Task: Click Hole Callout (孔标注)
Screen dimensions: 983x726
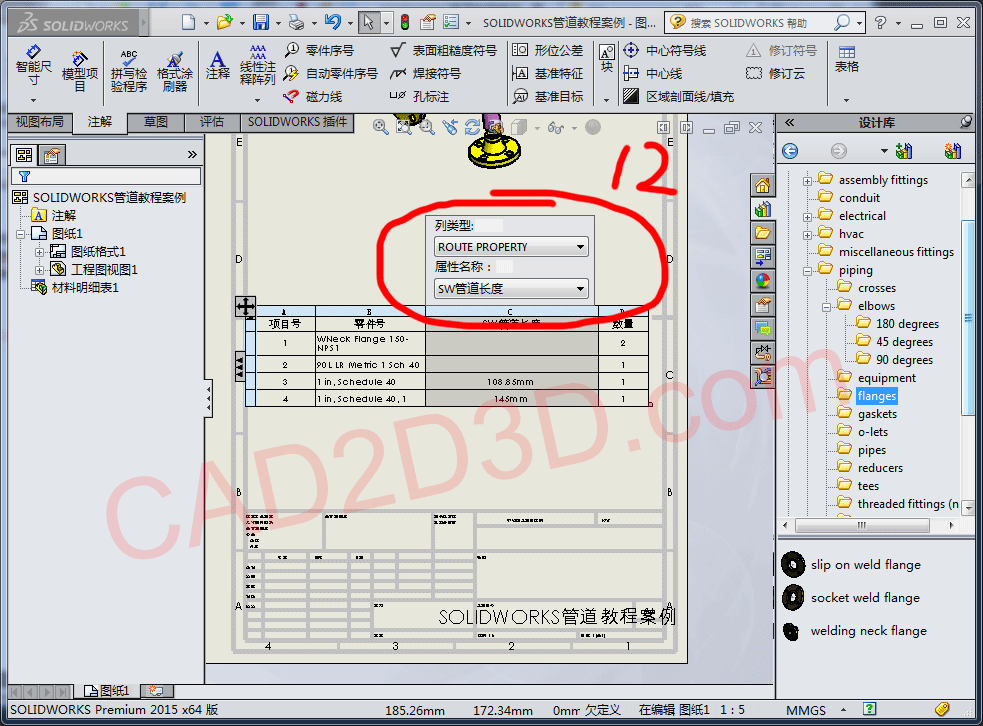Action: pos(419,97)
